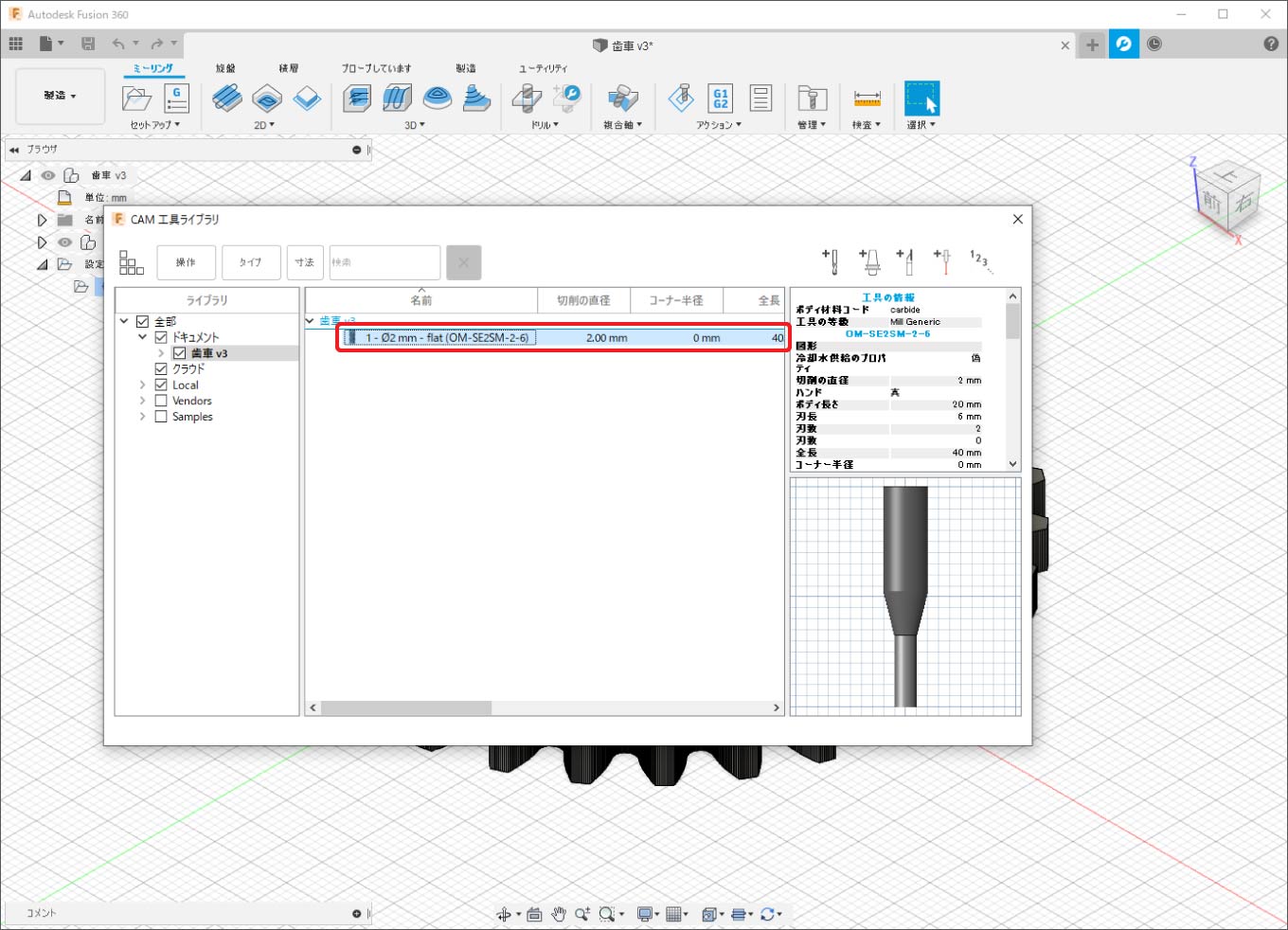Open the ユーティリティ ribbon tab
The height and width of the screenshot is (930, 1288).
543,68
